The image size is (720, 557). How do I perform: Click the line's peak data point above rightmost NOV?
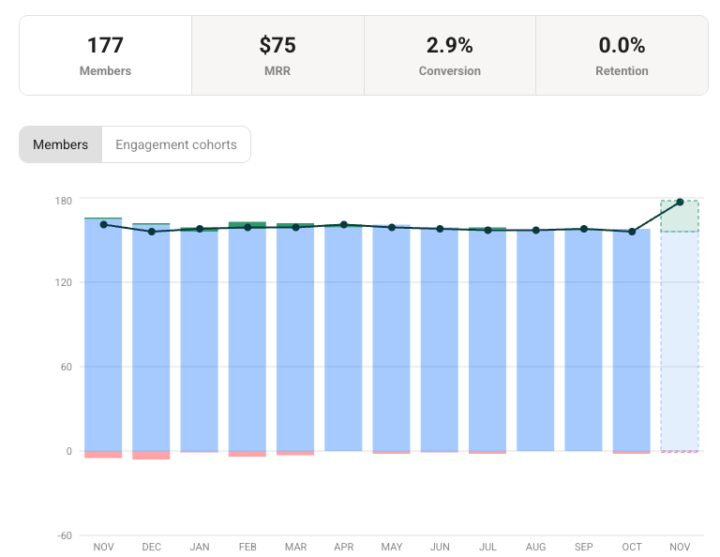point(680,202)
